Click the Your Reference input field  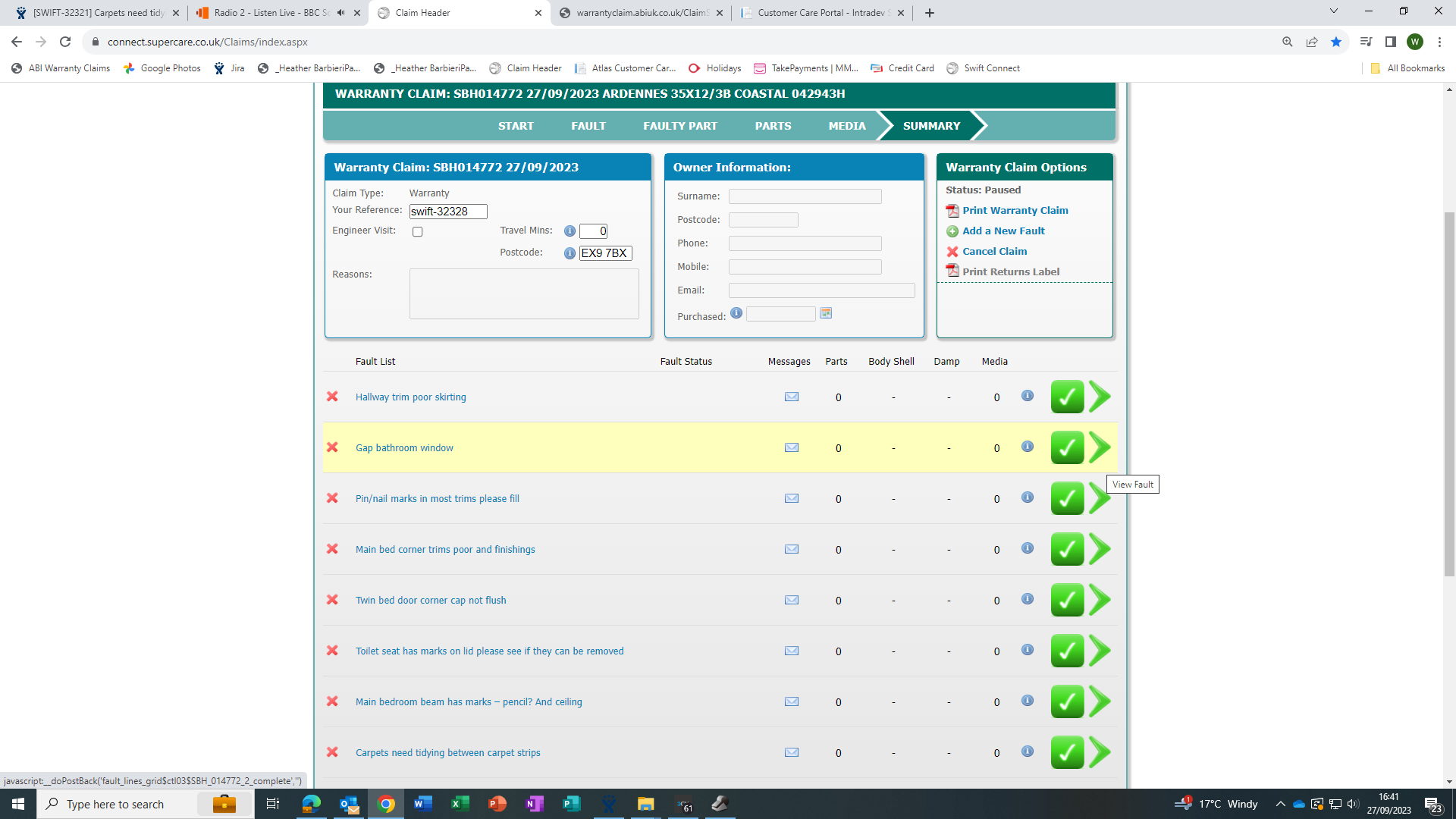pyautogui.click(x=447, y=212)
